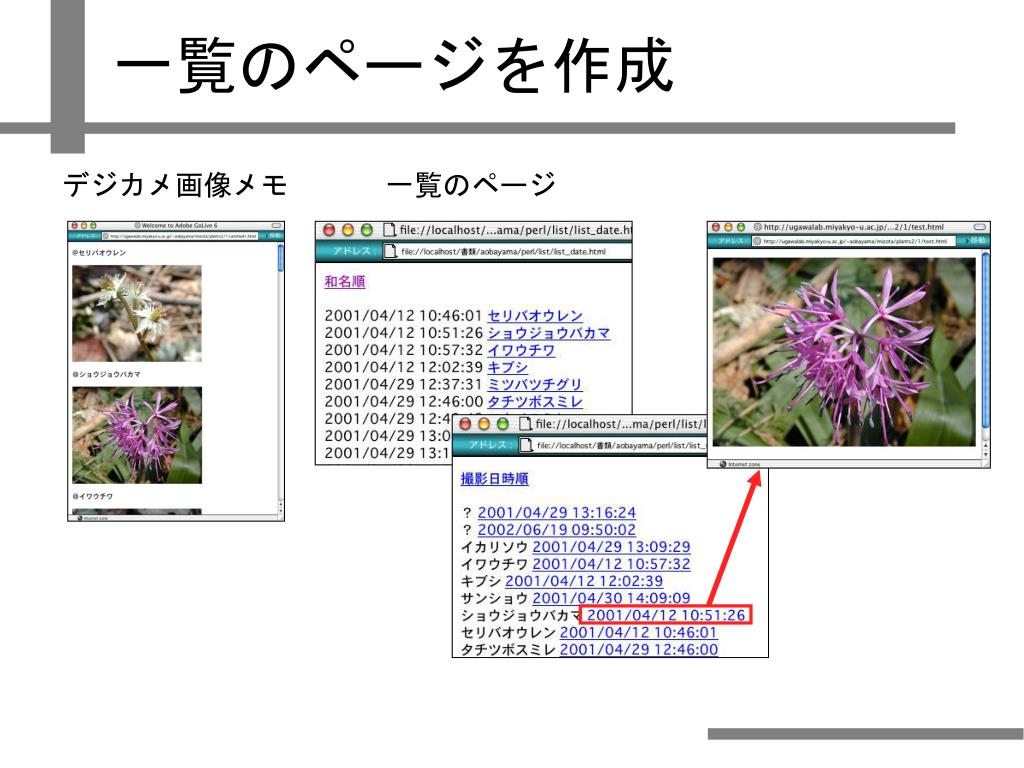1024x768 pixels.
Task: Click the page icon in the name list title bar
Action: click(x=526, y=424)
